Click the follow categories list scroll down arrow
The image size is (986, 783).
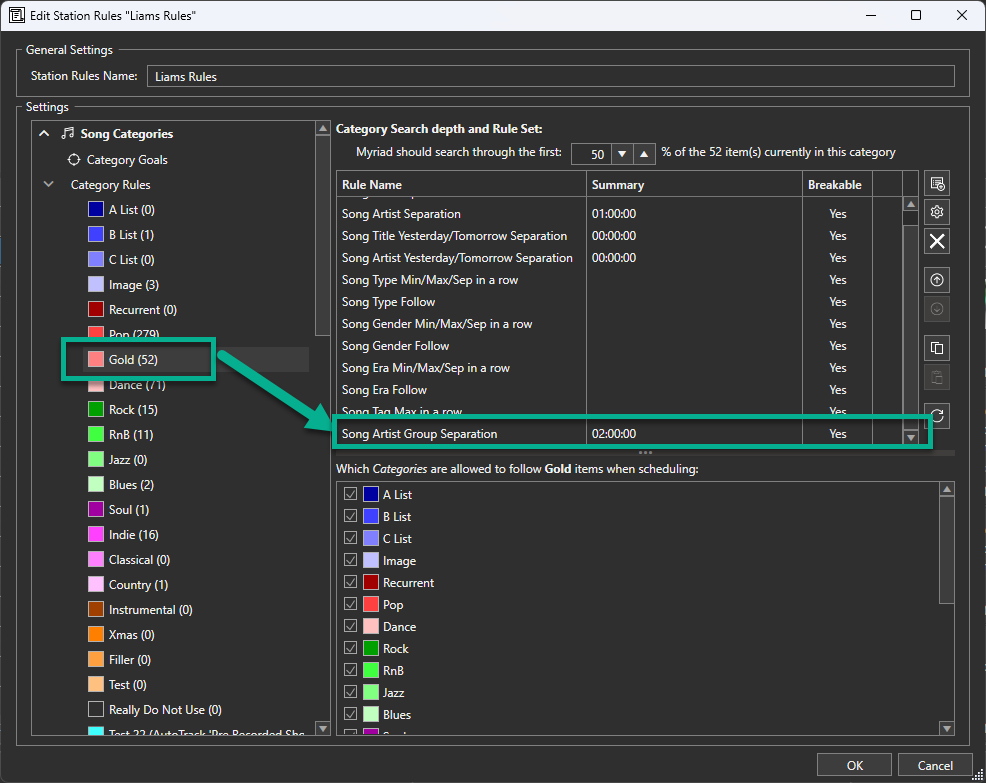[947, 728]
